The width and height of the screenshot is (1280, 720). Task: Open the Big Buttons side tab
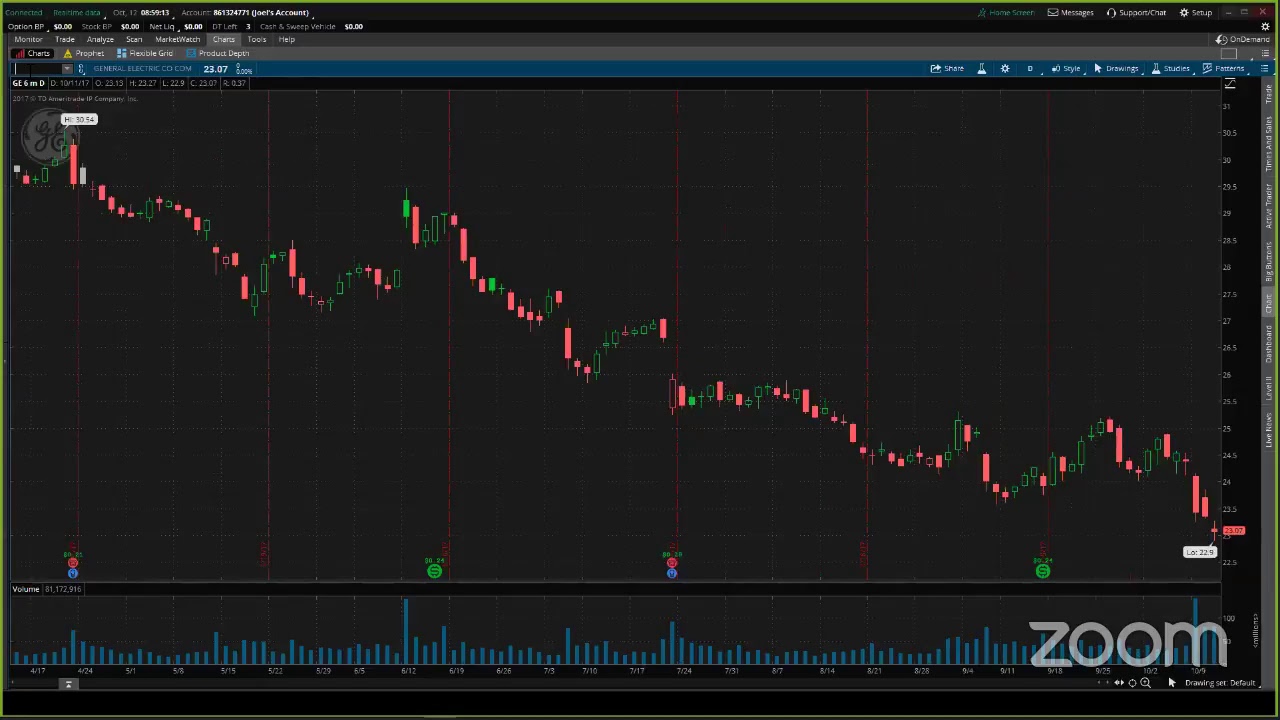tap(1269, 261)
